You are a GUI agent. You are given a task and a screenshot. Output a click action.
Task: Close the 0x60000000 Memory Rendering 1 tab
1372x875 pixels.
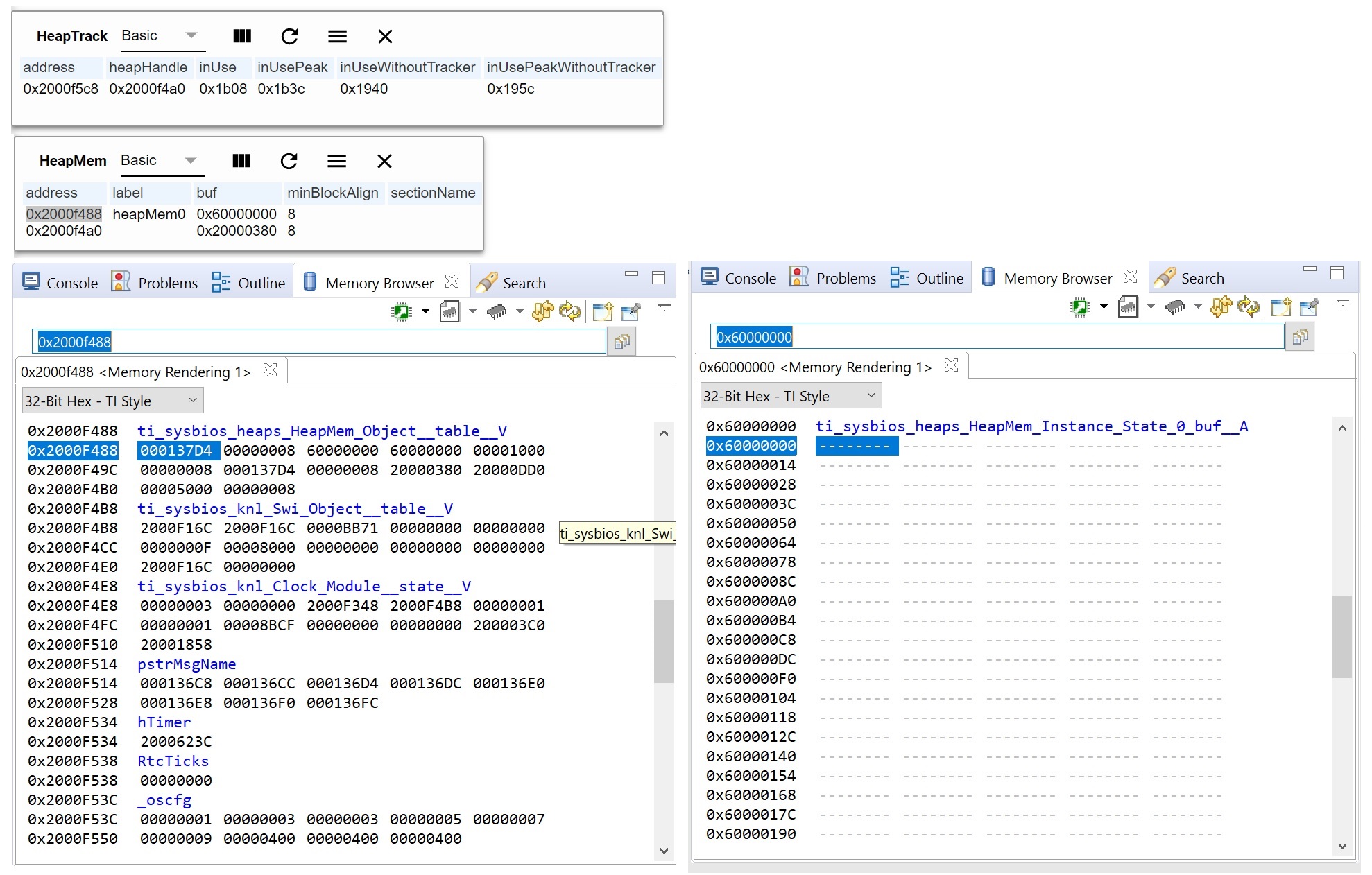[x=952, y=365]
